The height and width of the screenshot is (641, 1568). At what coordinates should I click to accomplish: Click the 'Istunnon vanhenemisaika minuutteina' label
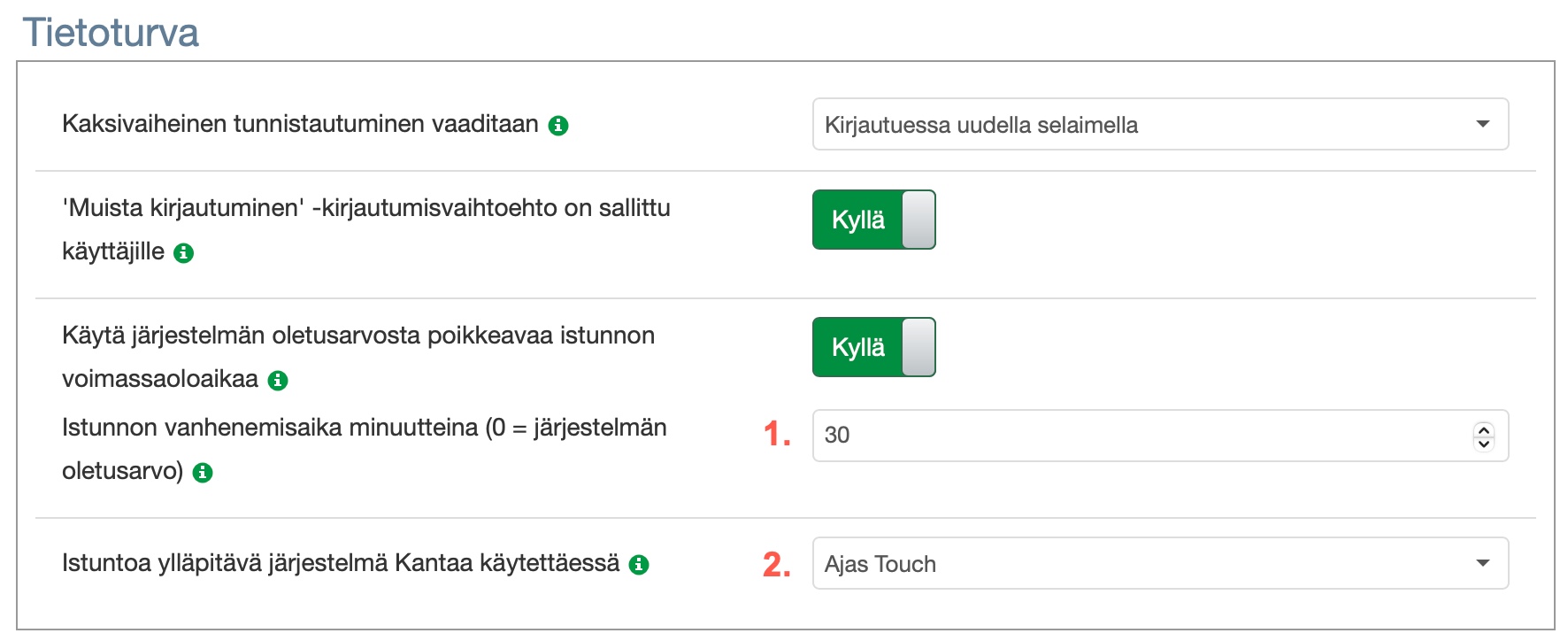pyautogui.click(x=364, y=428)
